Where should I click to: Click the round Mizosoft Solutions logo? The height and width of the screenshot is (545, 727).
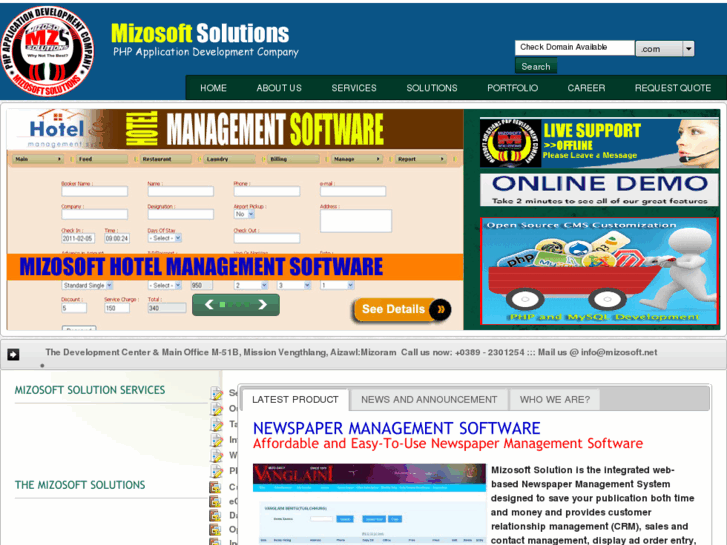coord(47,51)
